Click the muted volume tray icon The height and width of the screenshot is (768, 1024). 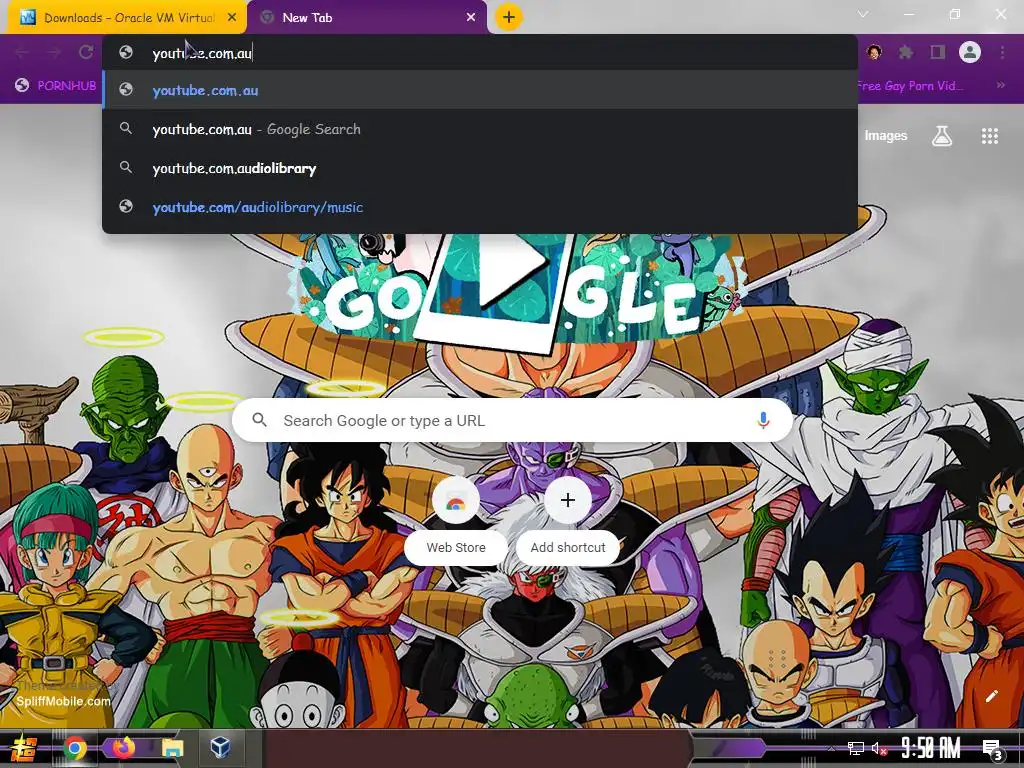tap(879, 748)
